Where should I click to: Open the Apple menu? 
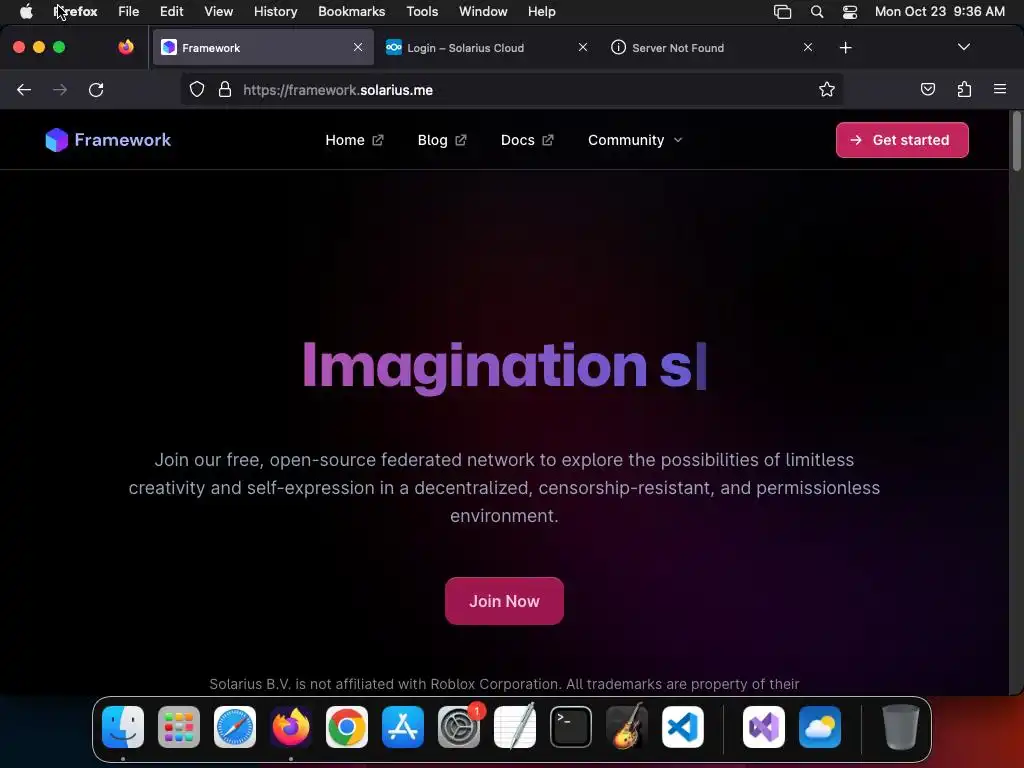pyautogui.click(x=26, y=11)
